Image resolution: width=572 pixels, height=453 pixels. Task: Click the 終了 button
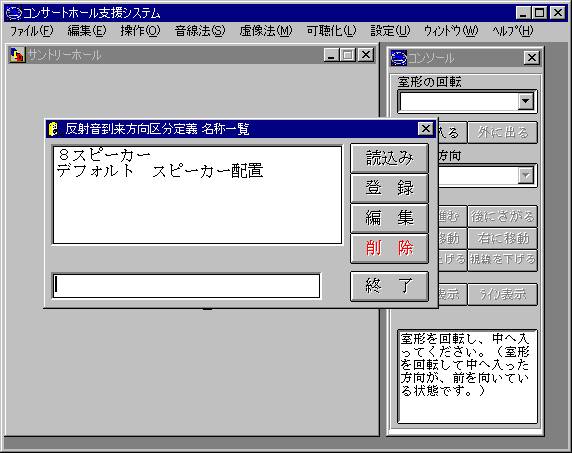(x=389, y=286)
